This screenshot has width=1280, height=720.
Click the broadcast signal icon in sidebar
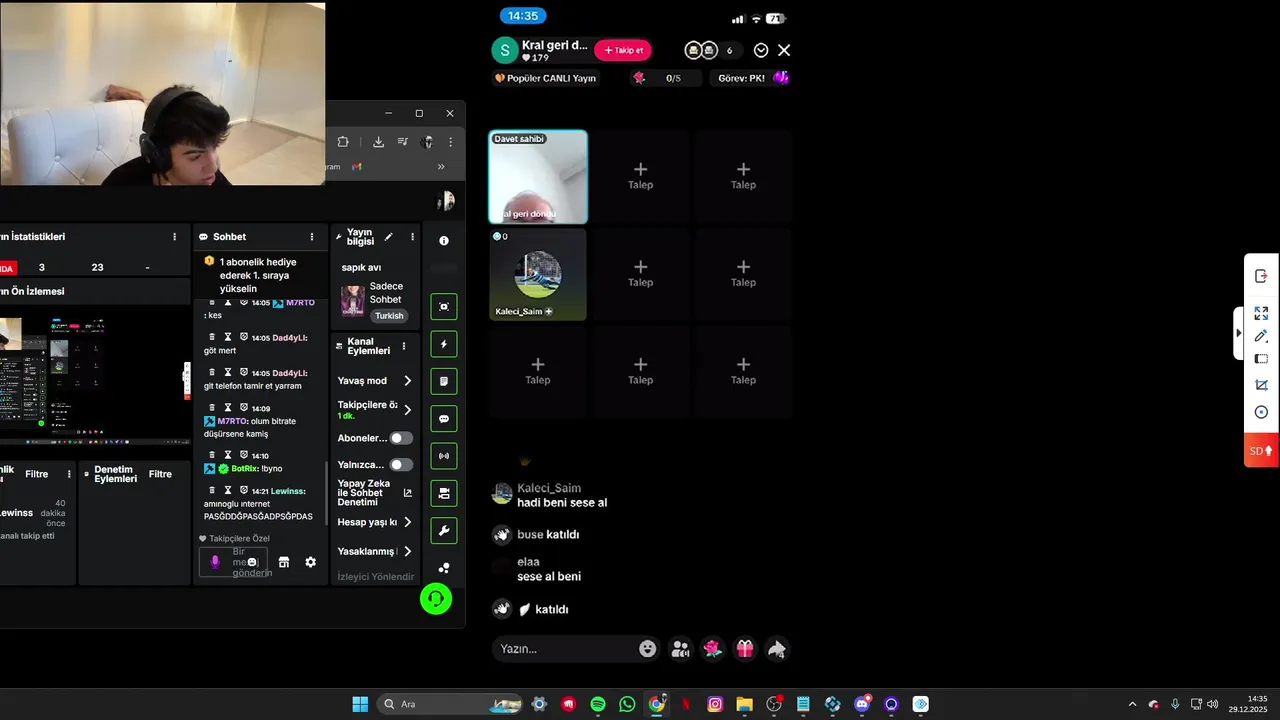click(x=444, y=456)
